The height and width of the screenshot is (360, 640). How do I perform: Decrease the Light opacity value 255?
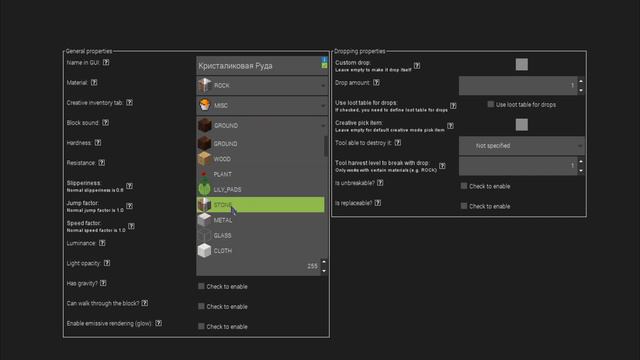(x=324, y=271)
